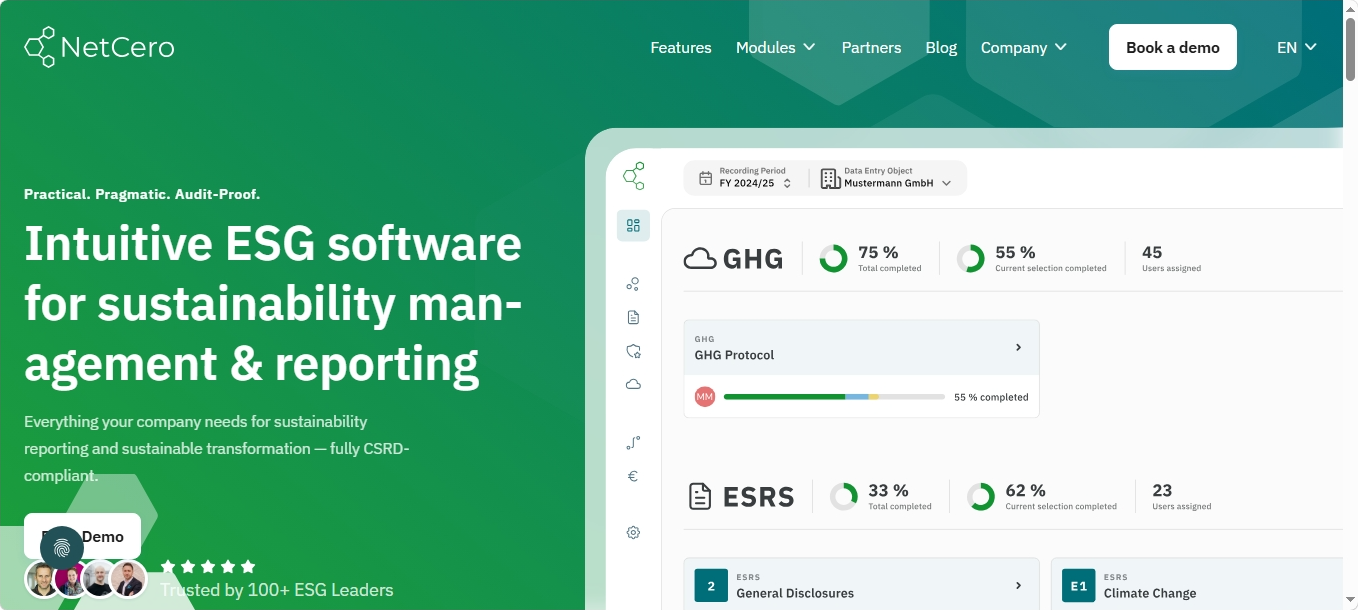Open the document icon in sidebar
1358x610 pixels.
pos(633,317)
